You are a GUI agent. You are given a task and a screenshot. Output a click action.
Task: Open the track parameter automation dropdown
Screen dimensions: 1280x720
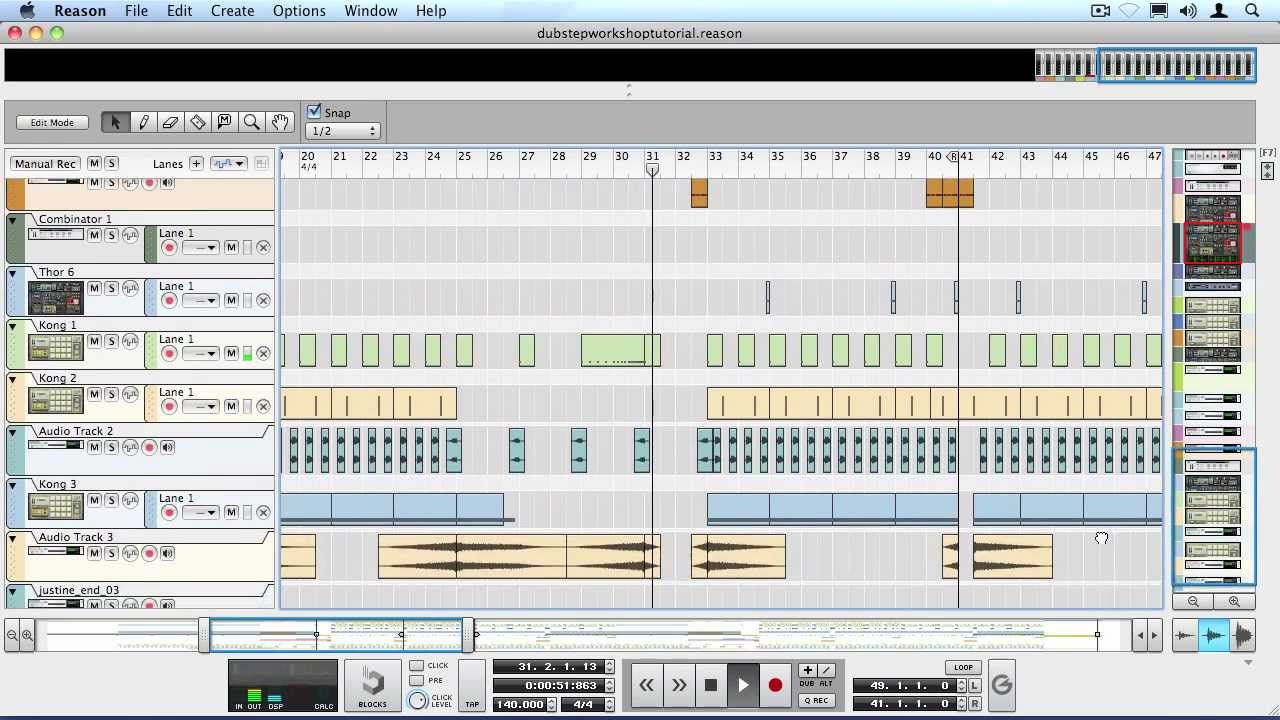(x=228, y=163)
